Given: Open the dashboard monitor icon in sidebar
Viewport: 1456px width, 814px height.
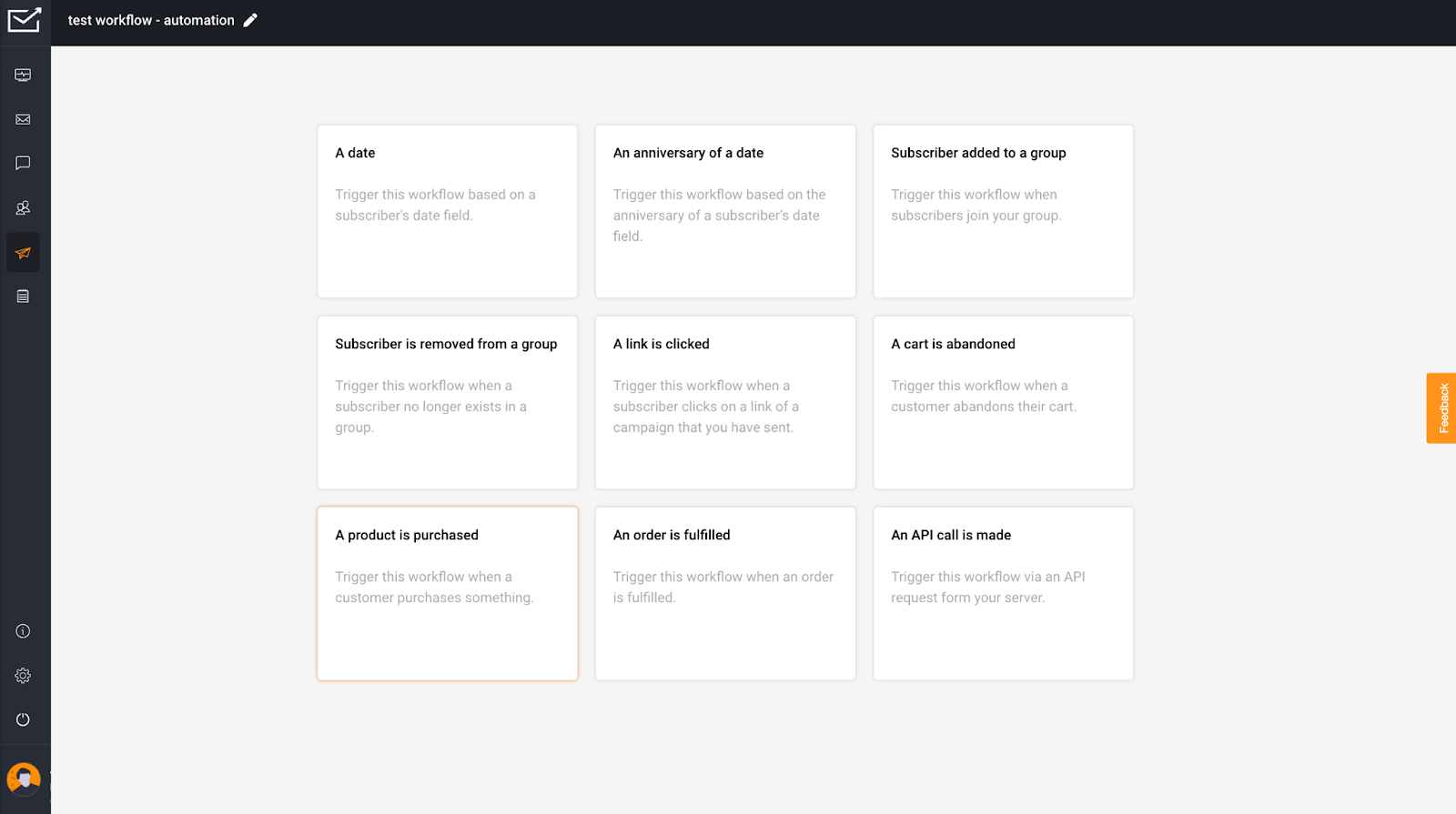Looking at the screenshot, I should point(23,75).
